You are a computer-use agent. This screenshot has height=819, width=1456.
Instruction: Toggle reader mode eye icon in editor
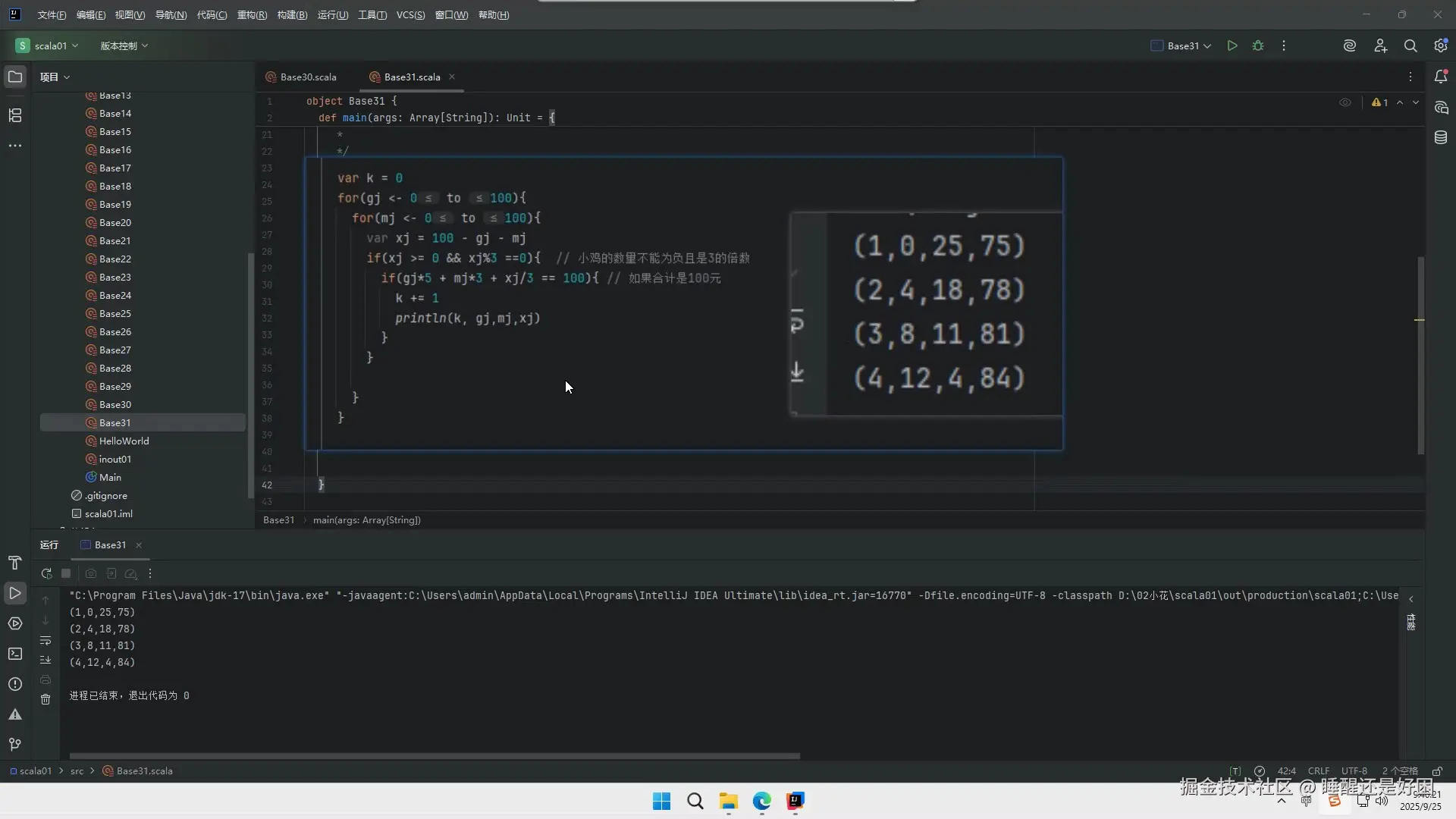[1345, 102]
